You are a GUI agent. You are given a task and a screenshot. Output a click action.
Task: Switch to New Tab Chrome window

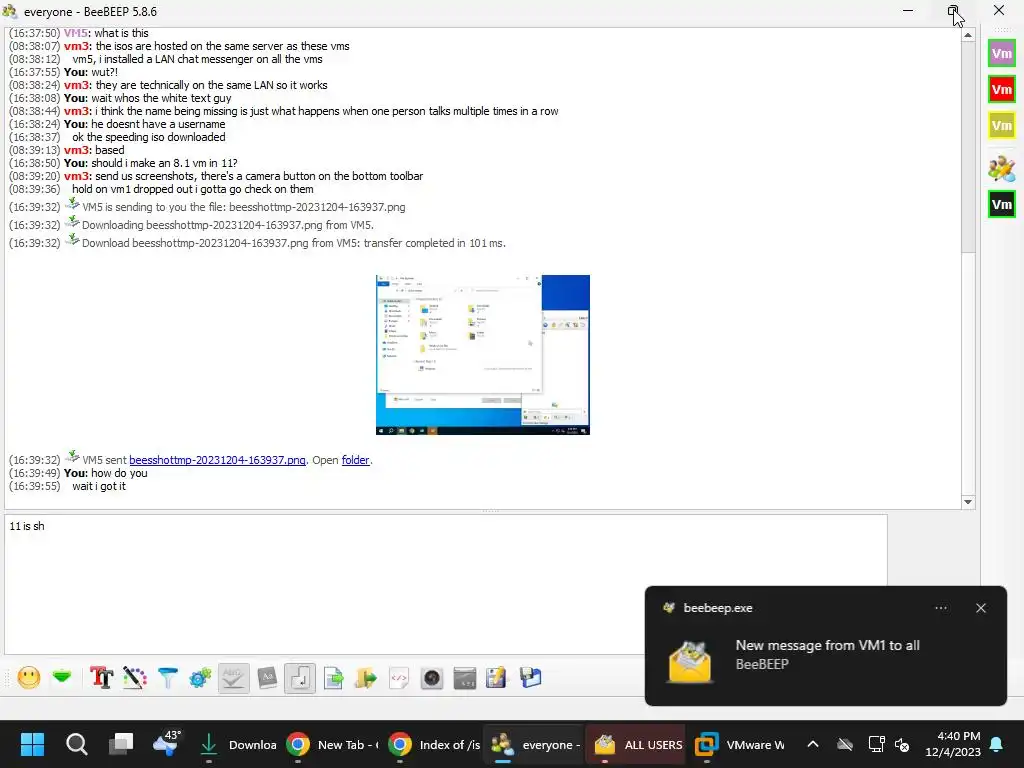(x=332, y=744)
